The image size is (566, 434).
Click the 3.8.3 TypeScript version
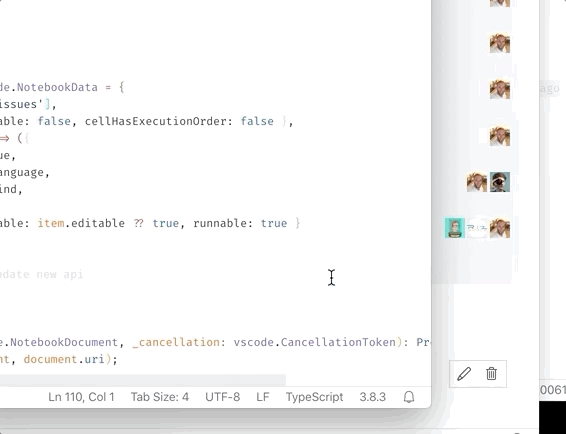pyautogui.click(x=373, y=397)
